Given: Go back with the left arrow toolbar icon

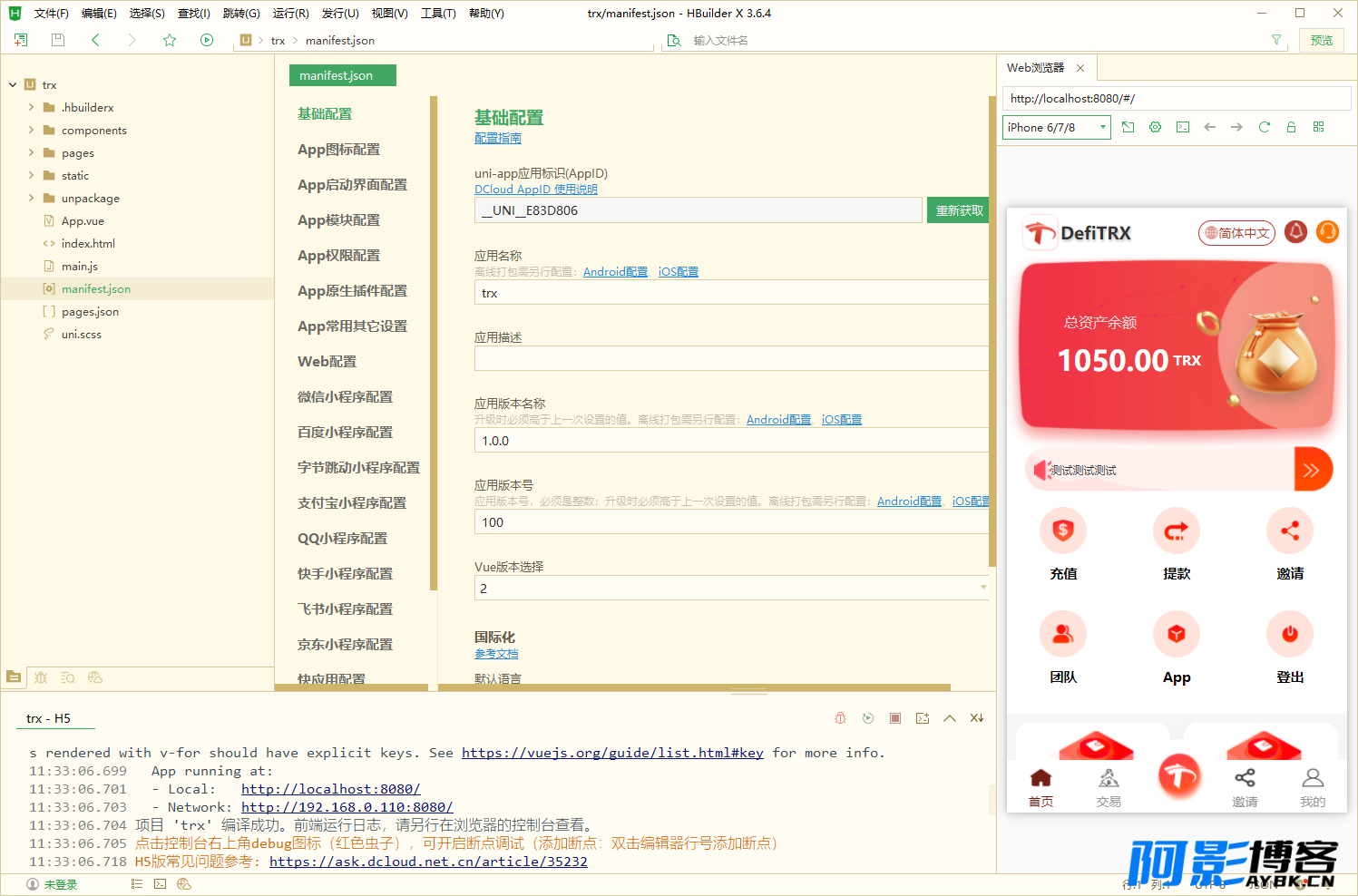Looking at the screenshot, I should [95, 40].
